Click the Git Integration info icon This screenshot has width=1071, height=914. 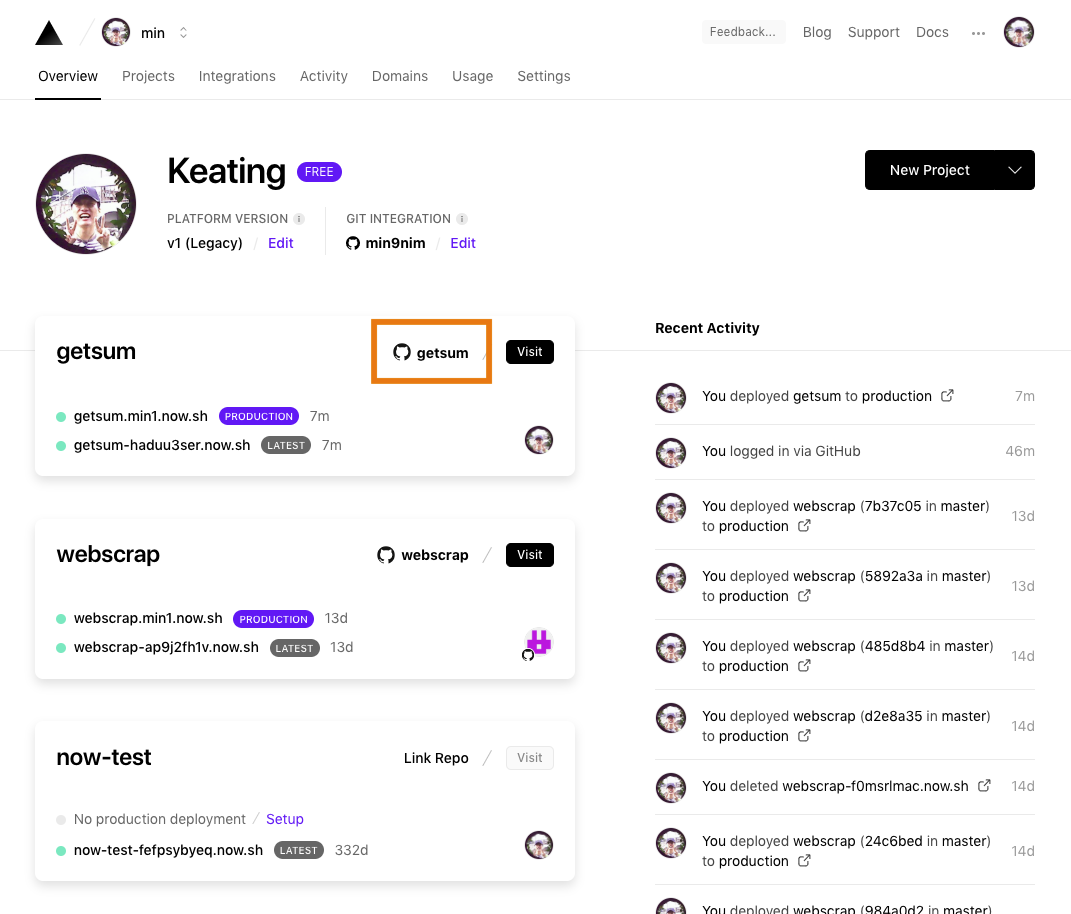(x=462, y=219)
